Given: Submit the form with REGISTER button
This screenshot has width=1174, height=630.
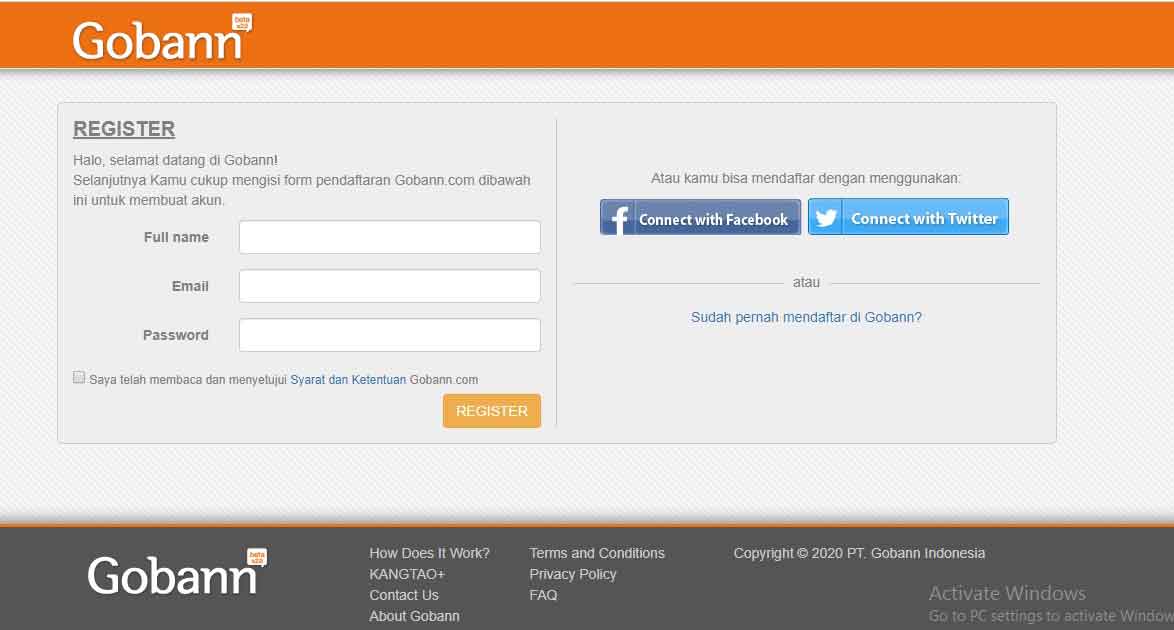Looking at the screenshot, I should [492, 411].
